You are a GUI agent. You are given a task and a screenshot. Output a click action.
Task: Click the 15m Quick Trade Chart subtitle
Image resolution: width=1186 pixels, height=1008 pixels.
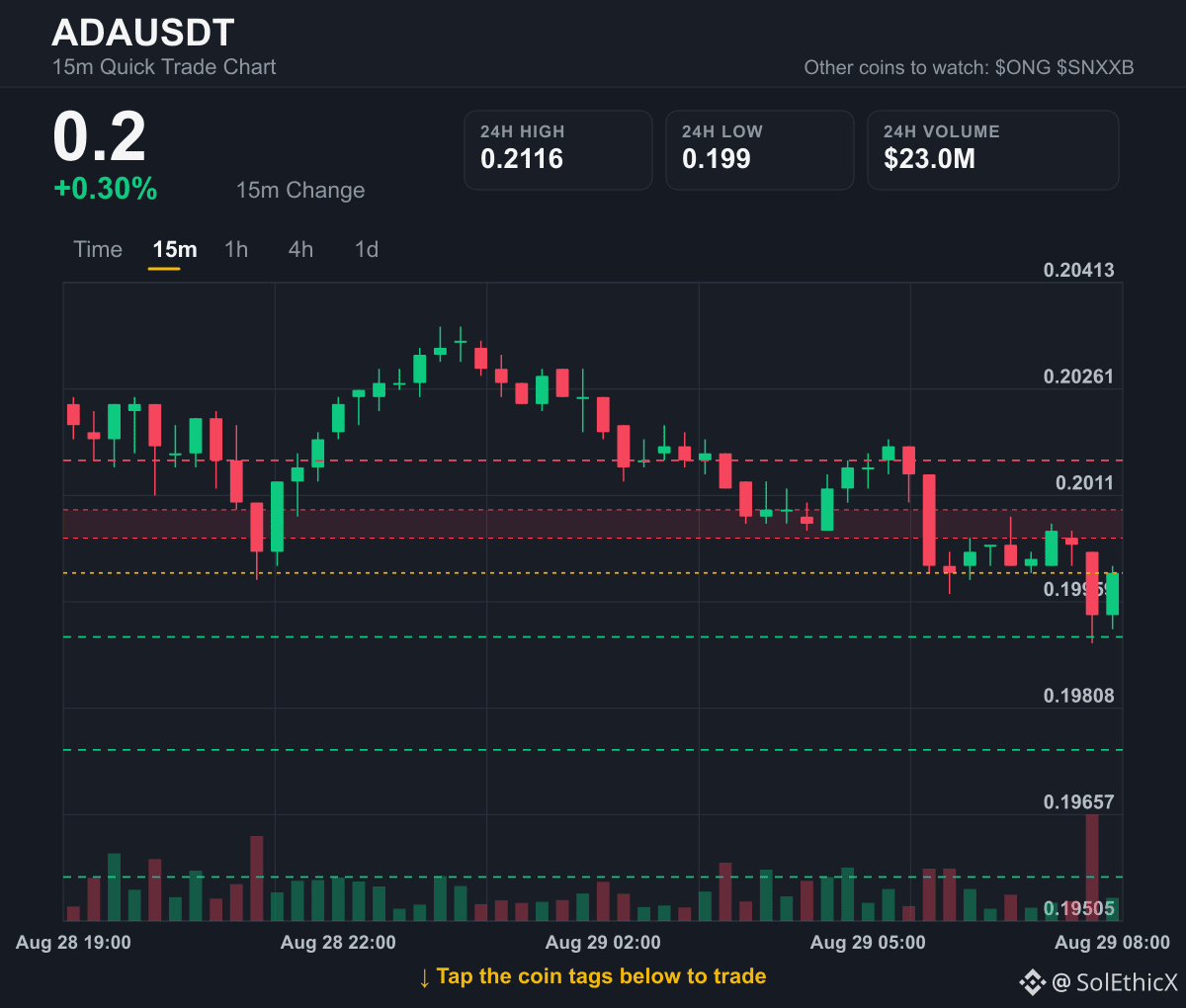click(164, 67)
